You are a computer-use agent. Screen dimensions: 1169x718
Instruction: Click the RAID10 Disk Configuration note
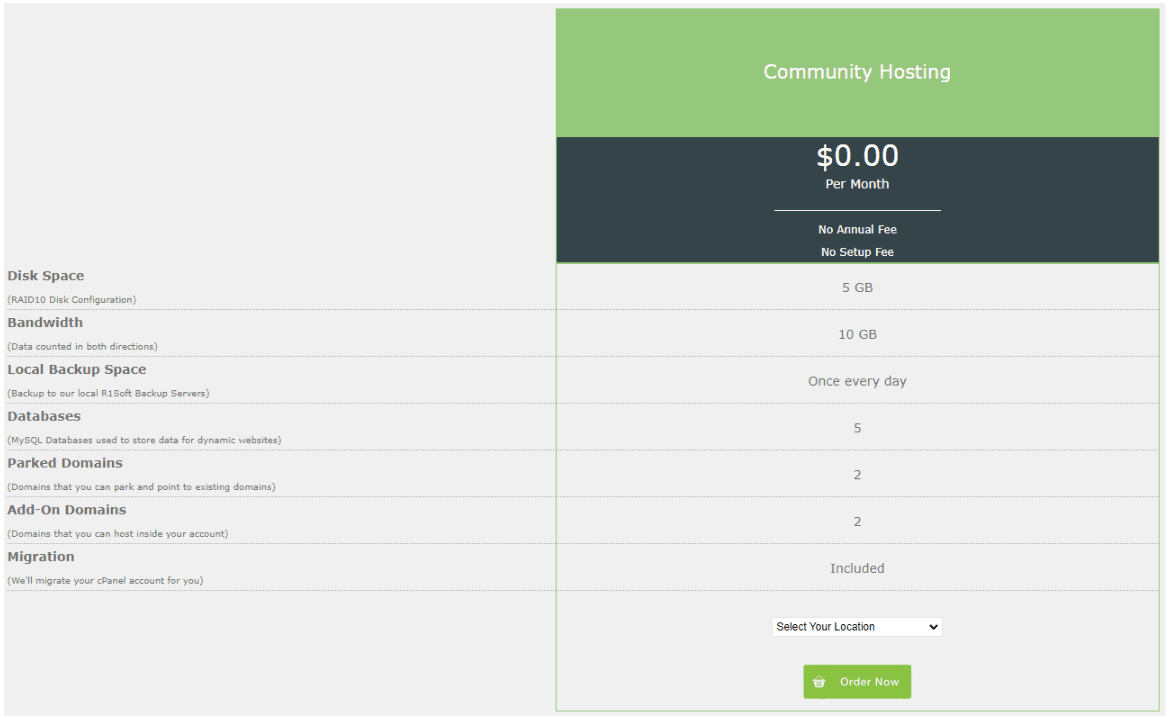tap(72, 300)
